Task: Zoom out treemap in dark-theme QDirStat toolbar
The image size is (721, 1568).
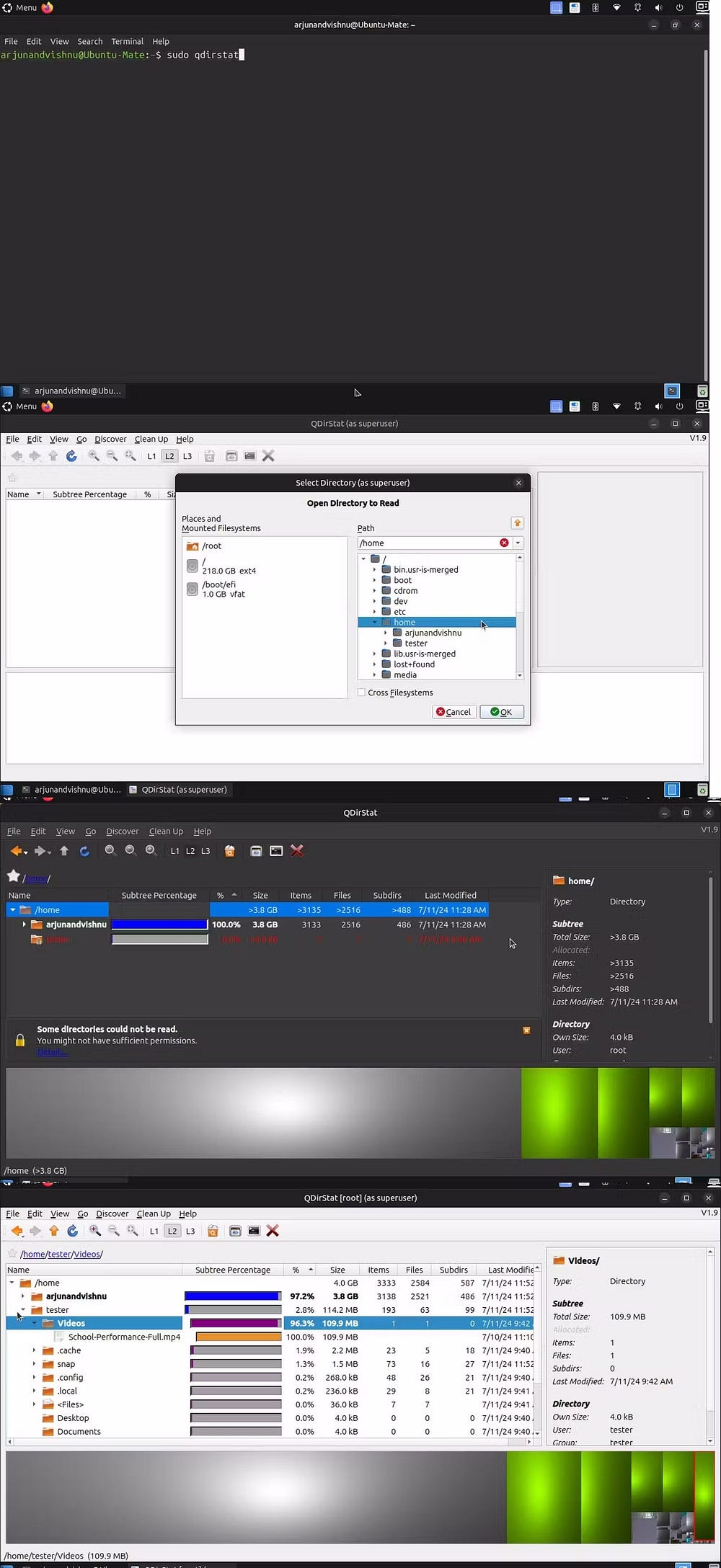Action: 131,851
